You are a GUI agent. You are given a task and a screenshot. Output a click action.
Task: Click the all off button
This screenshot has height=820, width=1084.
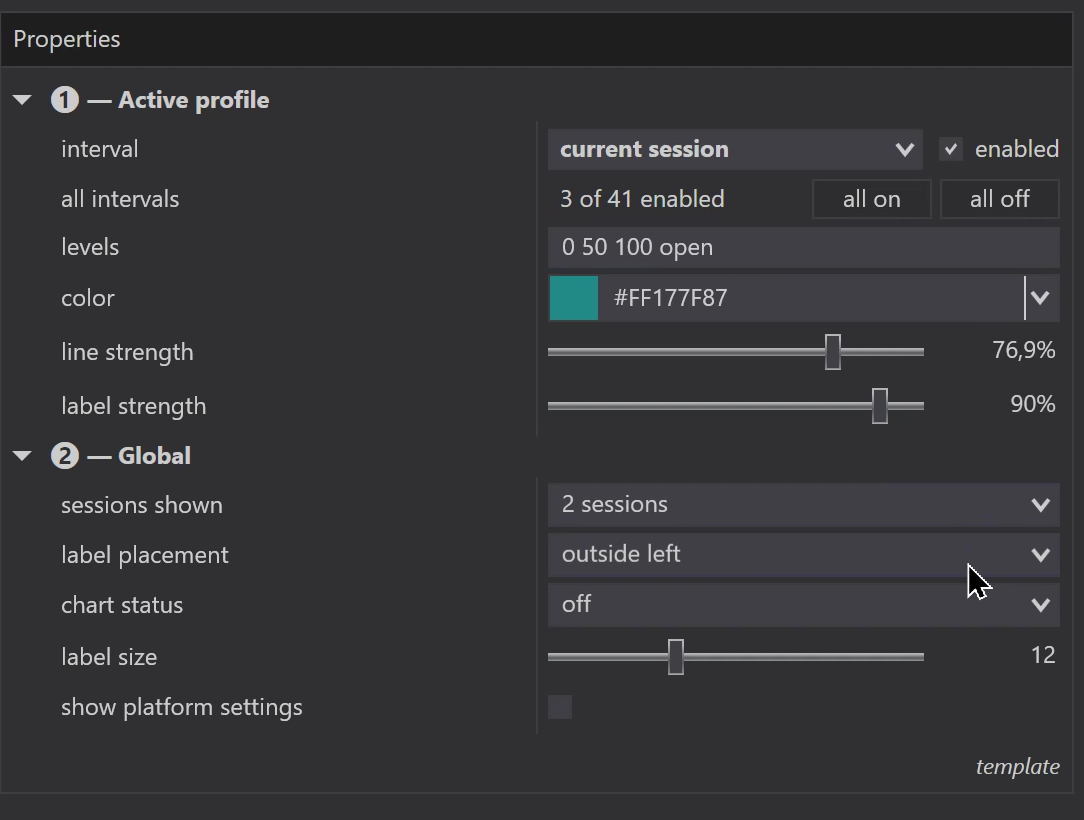click(1000, 199)
